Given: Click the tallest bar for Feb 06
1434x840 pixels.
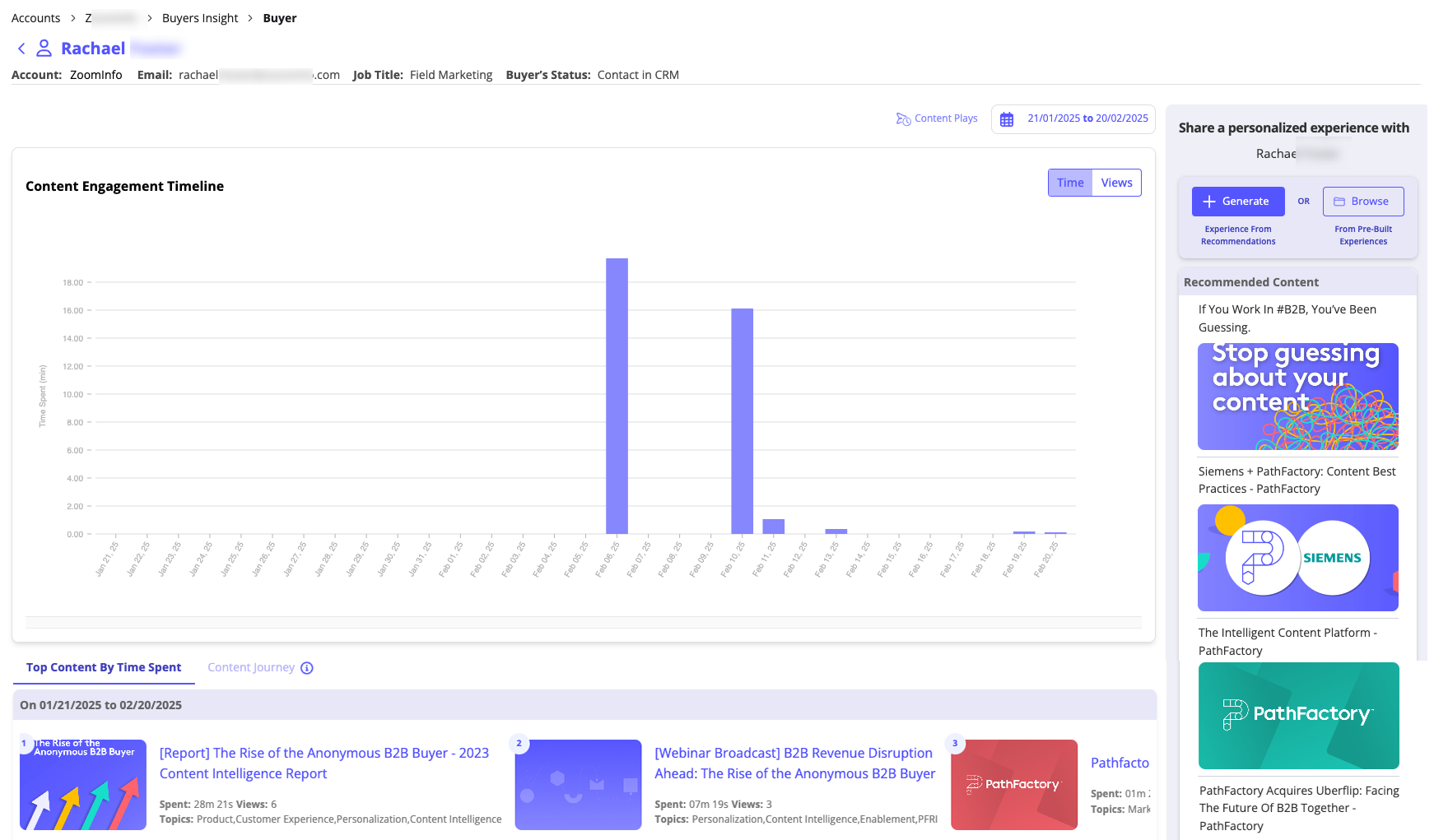Looking at the screenshot, I should 617,396.
